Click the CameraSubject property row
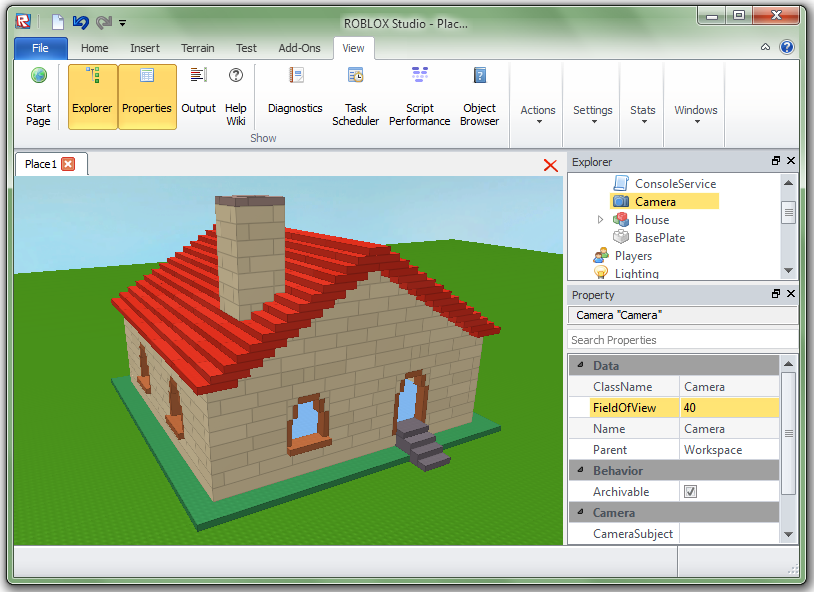 674,534
